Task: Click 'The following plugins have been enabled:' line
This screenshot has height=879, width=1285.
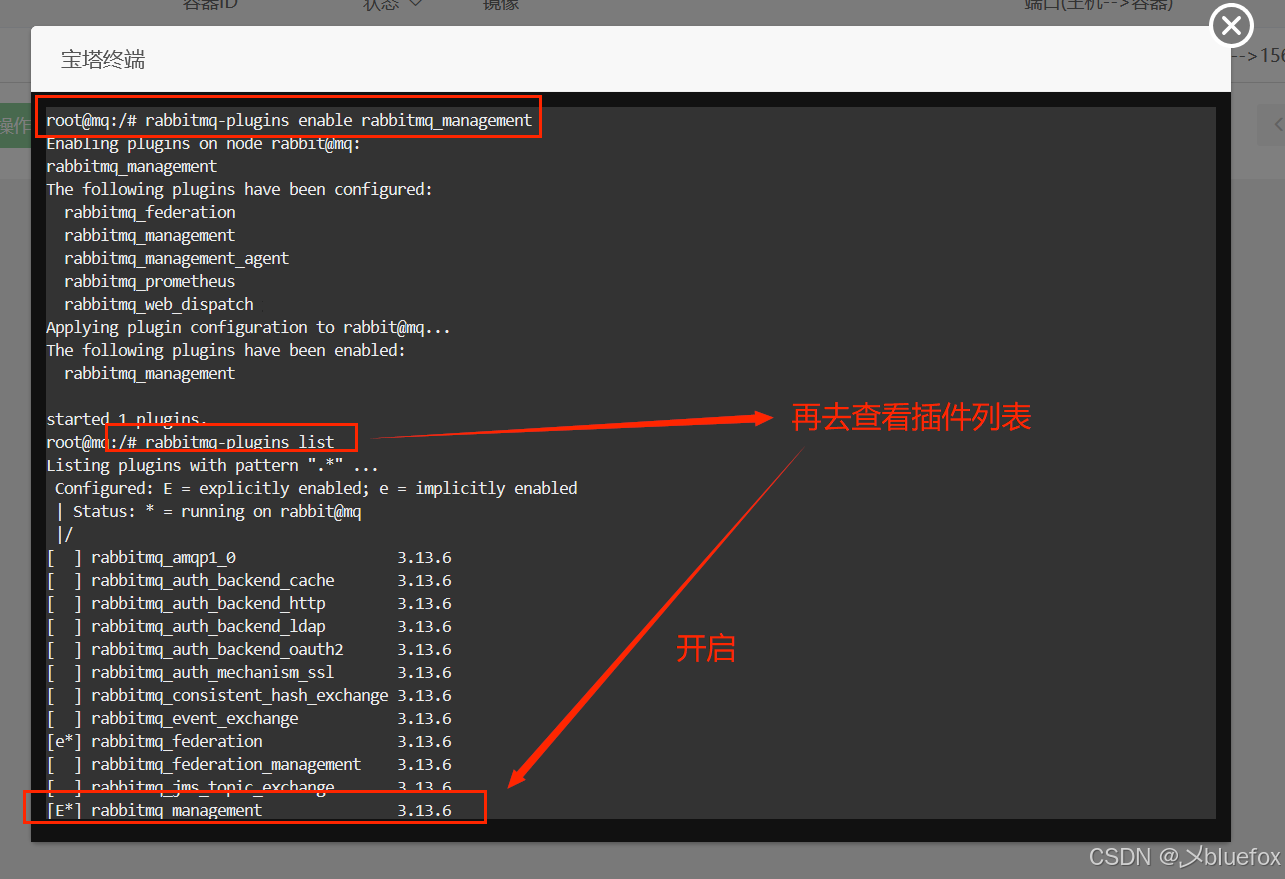Action: pos(225,351)
